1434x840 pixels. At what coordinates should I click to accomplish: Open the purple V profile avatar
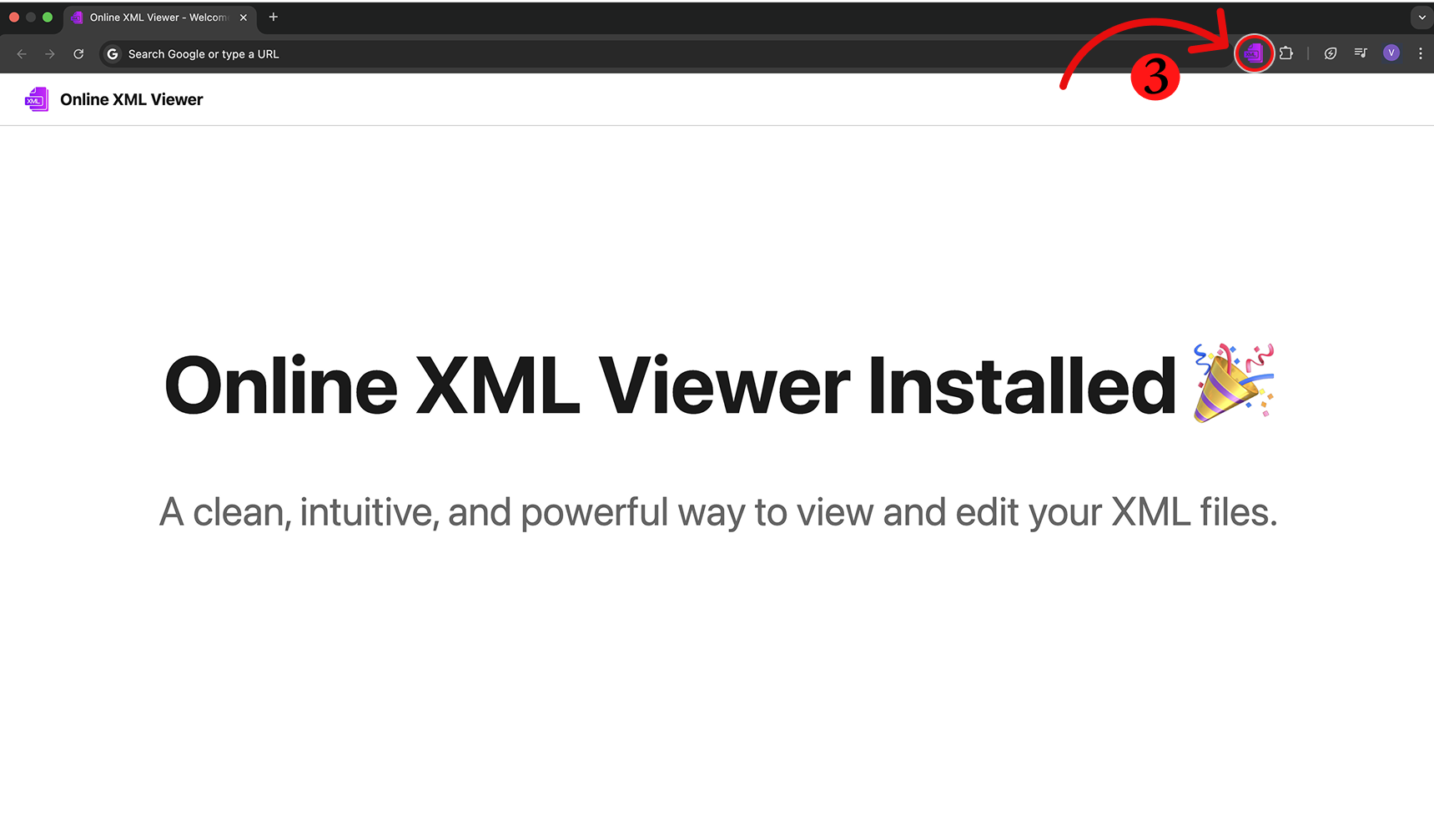point(1391,53)
